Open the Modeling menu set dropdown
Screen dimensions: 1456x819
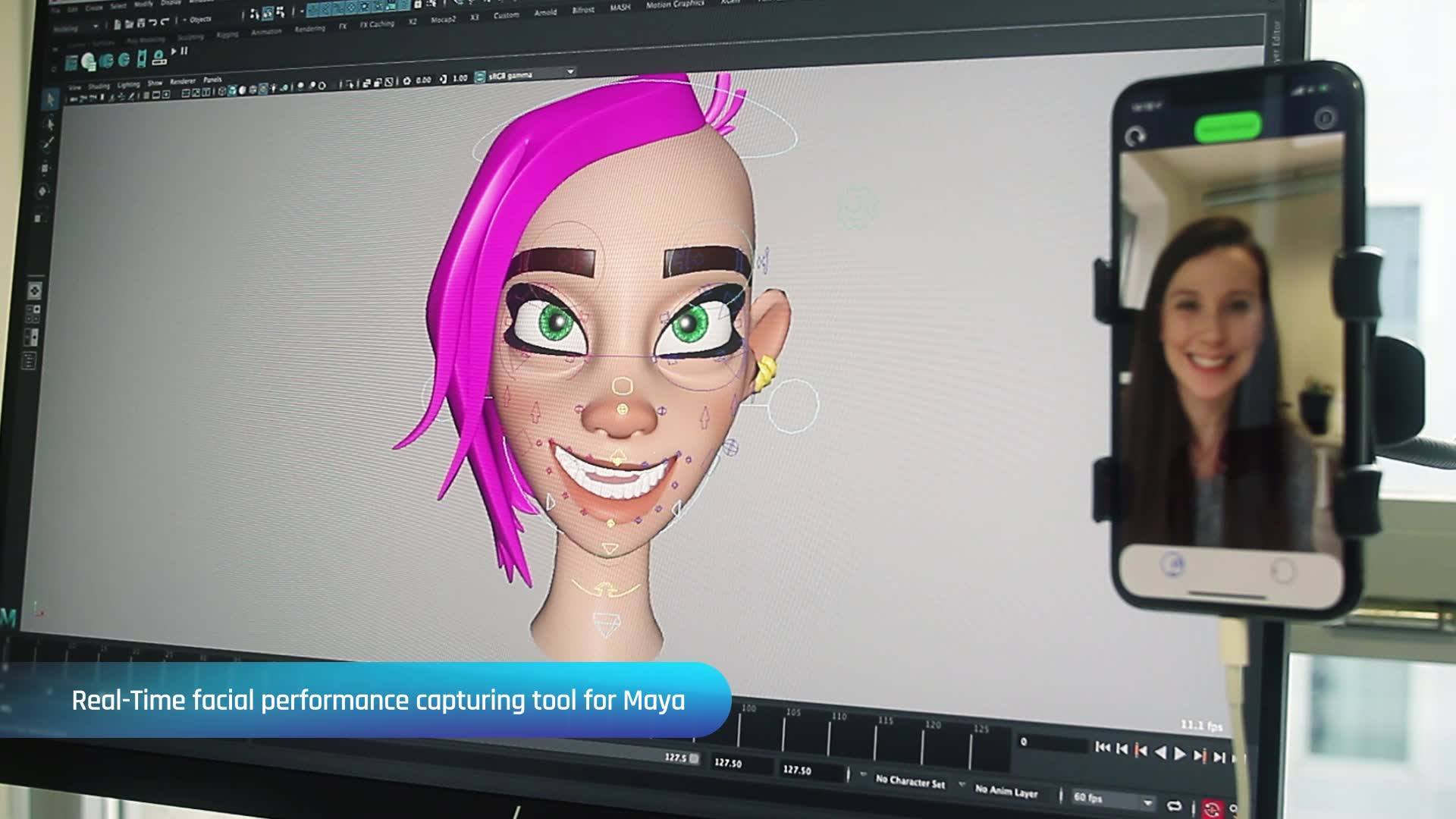point(77,27)
